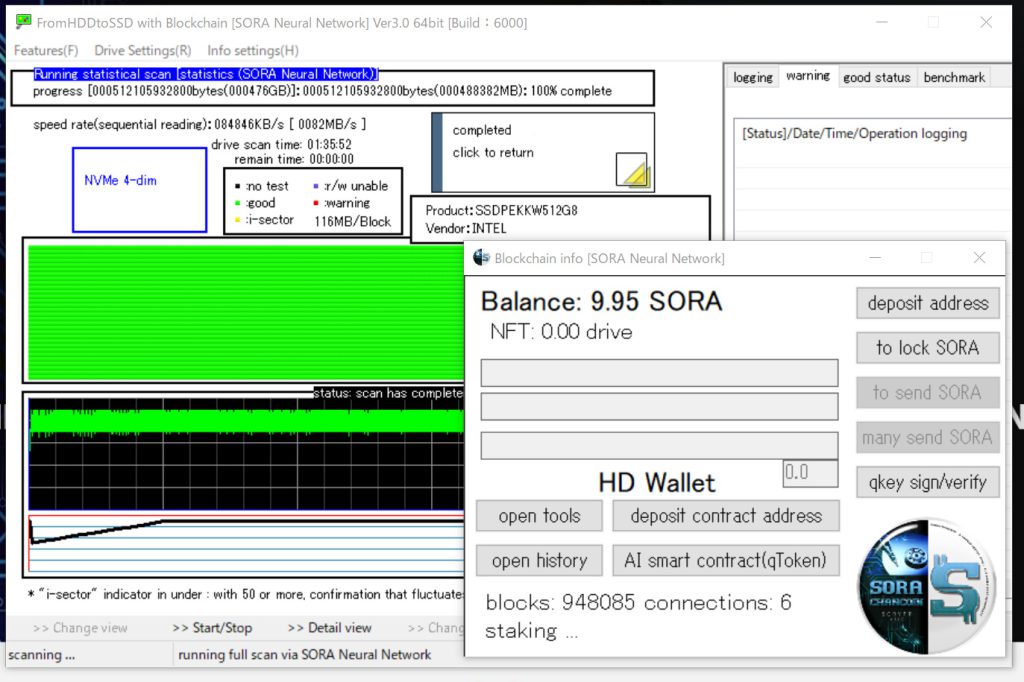Minimize the Blockchain info window

(x=875, y=257)
